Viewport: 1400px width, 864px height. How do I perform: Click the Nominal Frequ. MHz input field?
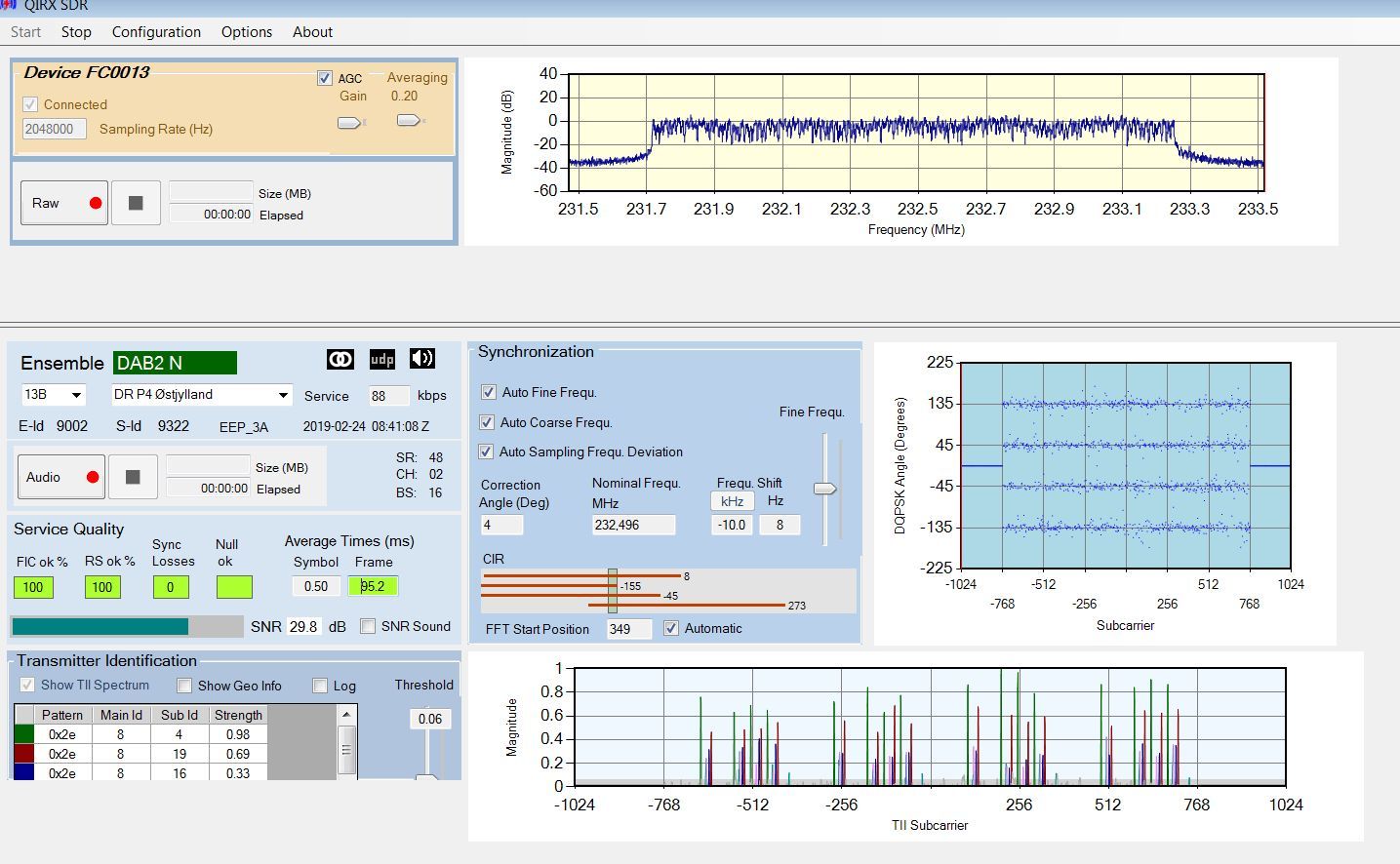(x=633, y=525)
